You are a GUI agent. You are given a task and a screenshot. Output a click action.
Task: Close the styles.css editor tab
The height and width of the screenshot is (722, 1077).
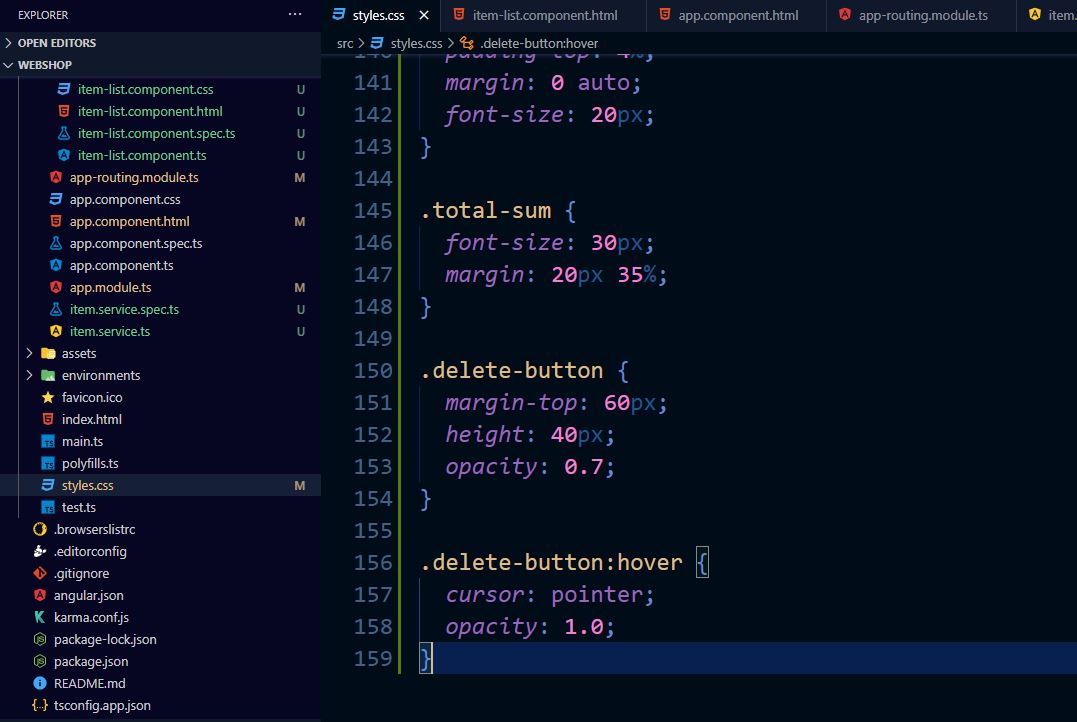tap(424, 15)
